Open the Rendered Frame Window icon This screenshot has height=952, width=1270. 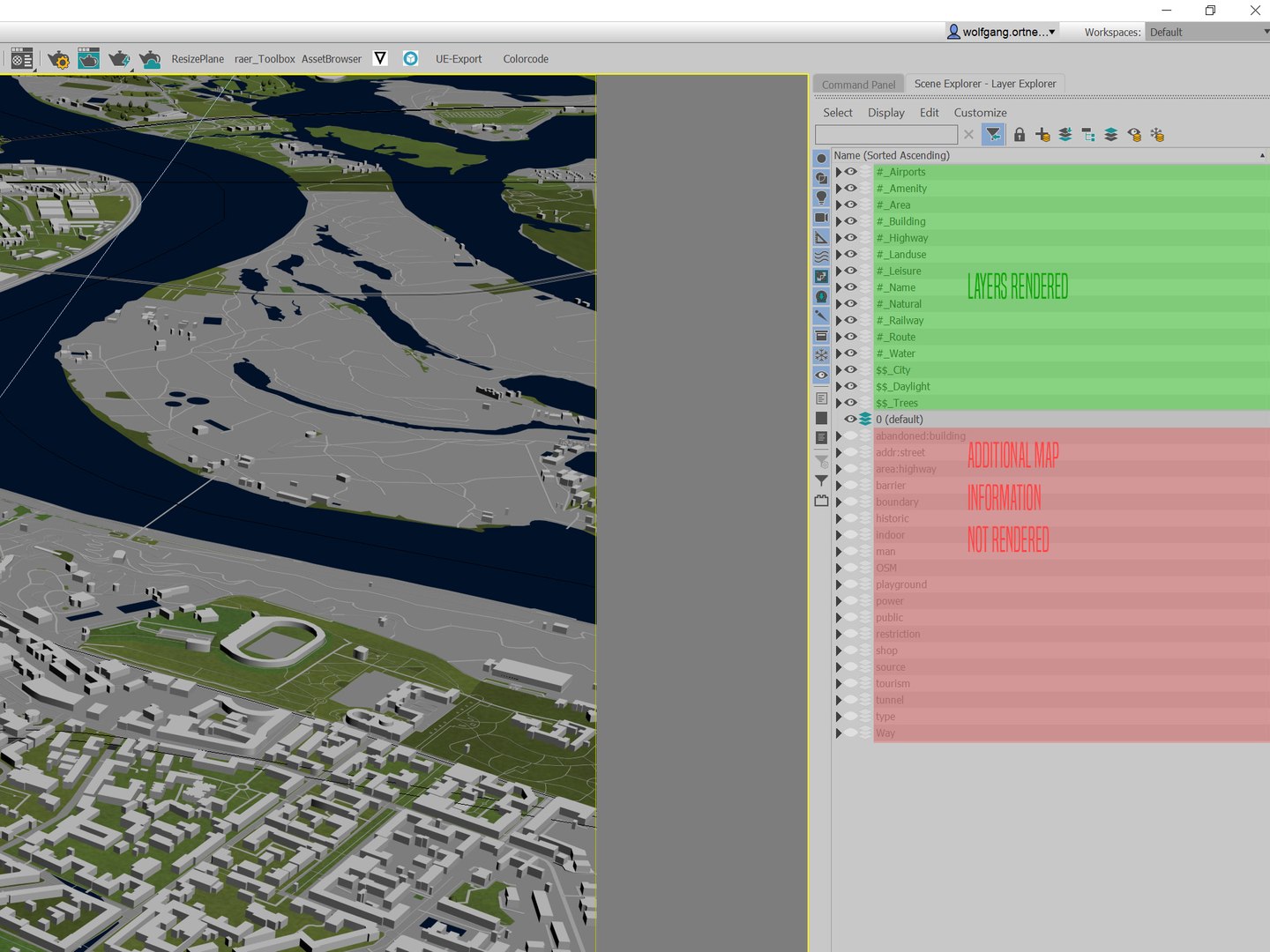(88, 58)
